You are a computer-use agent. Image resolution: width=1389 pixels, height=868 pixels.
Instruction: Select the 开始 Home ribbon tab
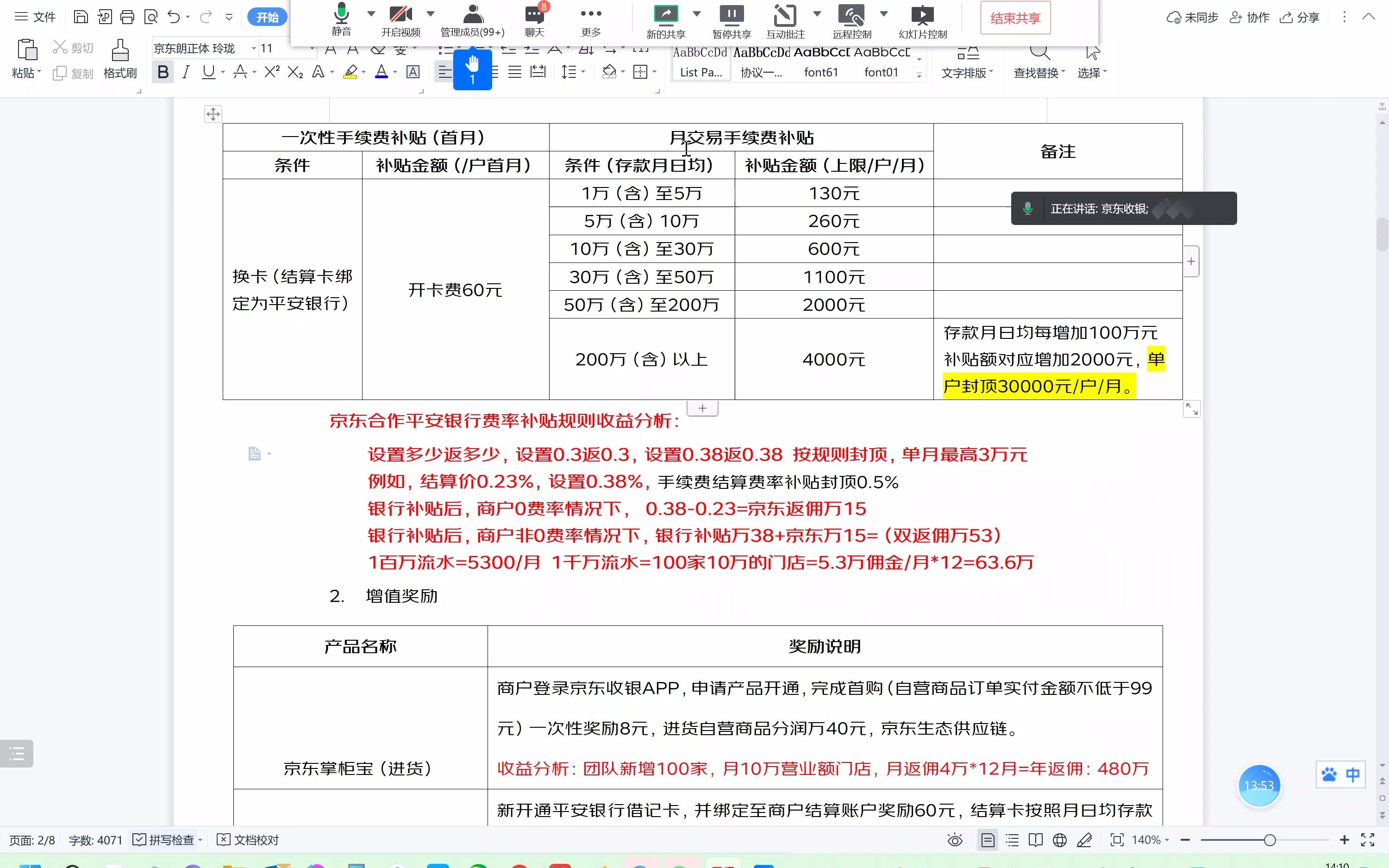pyautogui.click(x=268, y=17)
